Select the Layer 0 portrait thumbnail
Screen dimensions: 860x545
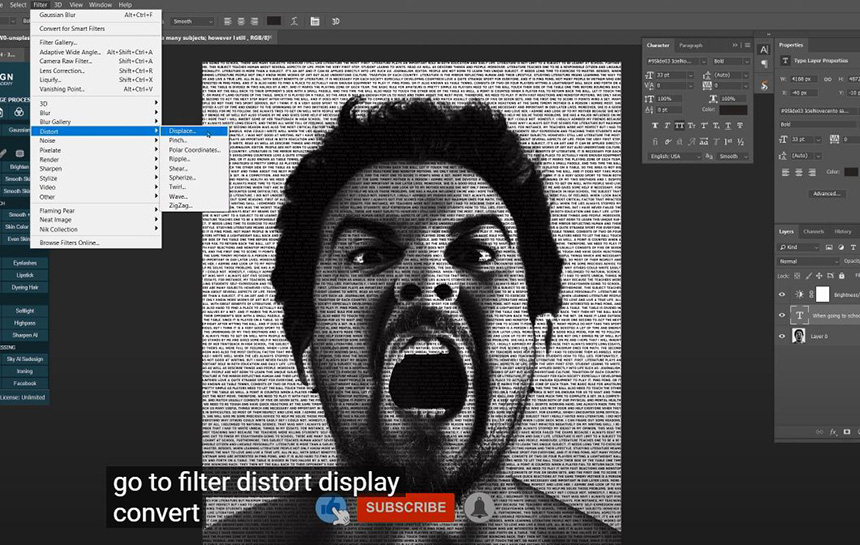(x=799, y=336)
